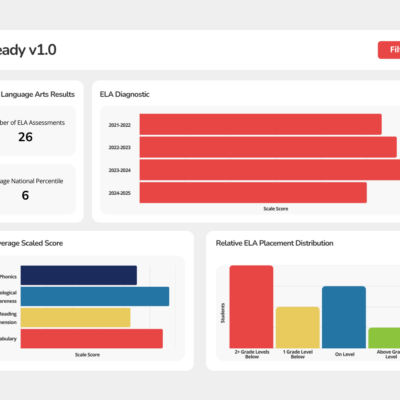Select the 2024-2025 ELA Diagnostic bar
Image resolution: width=400 pixels, height=400 pixels.
253,193
